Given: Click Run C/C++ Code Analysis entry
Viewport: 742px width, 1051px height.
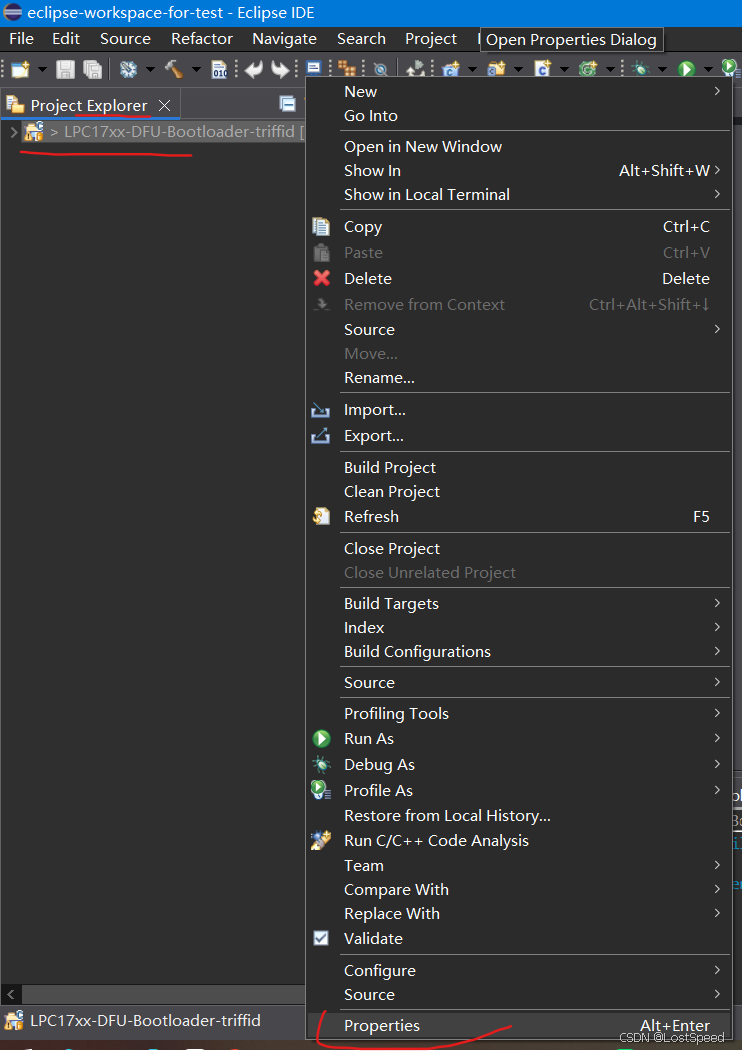Looking at the screenshot, I should (x=518, y=841).
